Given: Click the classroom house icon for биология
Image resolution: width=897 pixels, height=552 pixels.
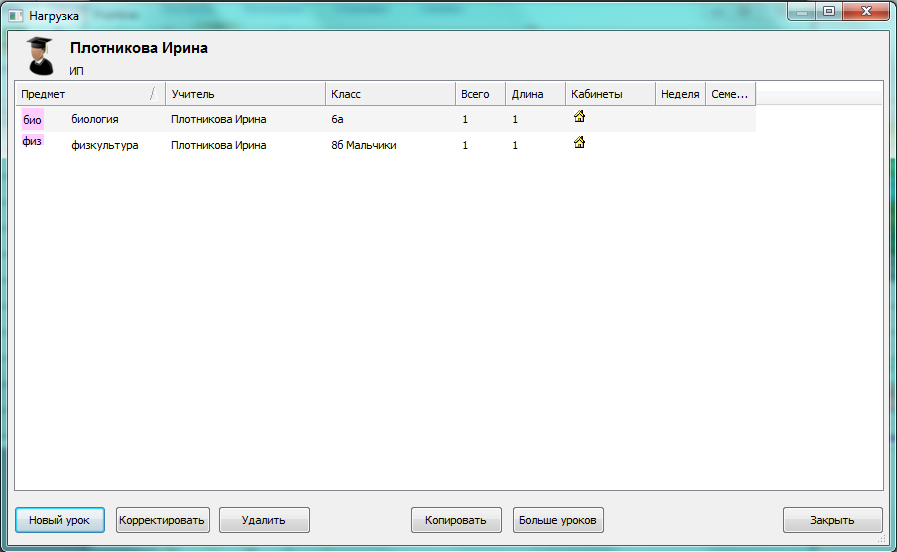Looking at the screenshot, I should coord(579,117).
